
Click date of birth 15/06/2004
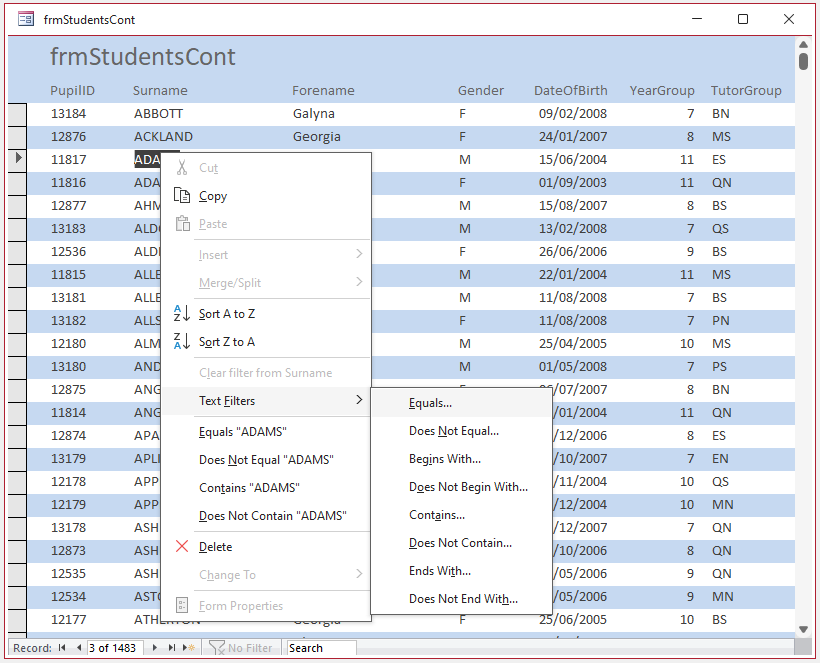pos(573,159)
